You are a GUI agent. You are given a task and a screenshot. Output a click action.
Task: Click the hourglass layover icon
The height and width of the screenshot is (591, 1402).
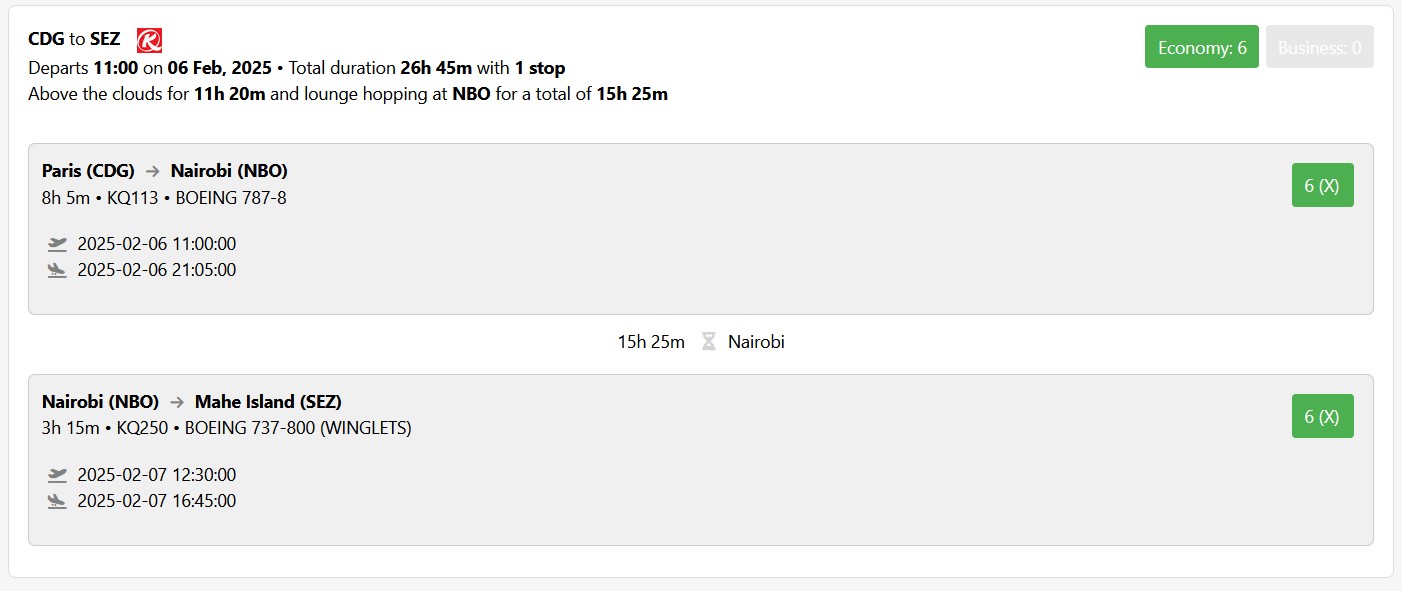[x=708, y=342]
